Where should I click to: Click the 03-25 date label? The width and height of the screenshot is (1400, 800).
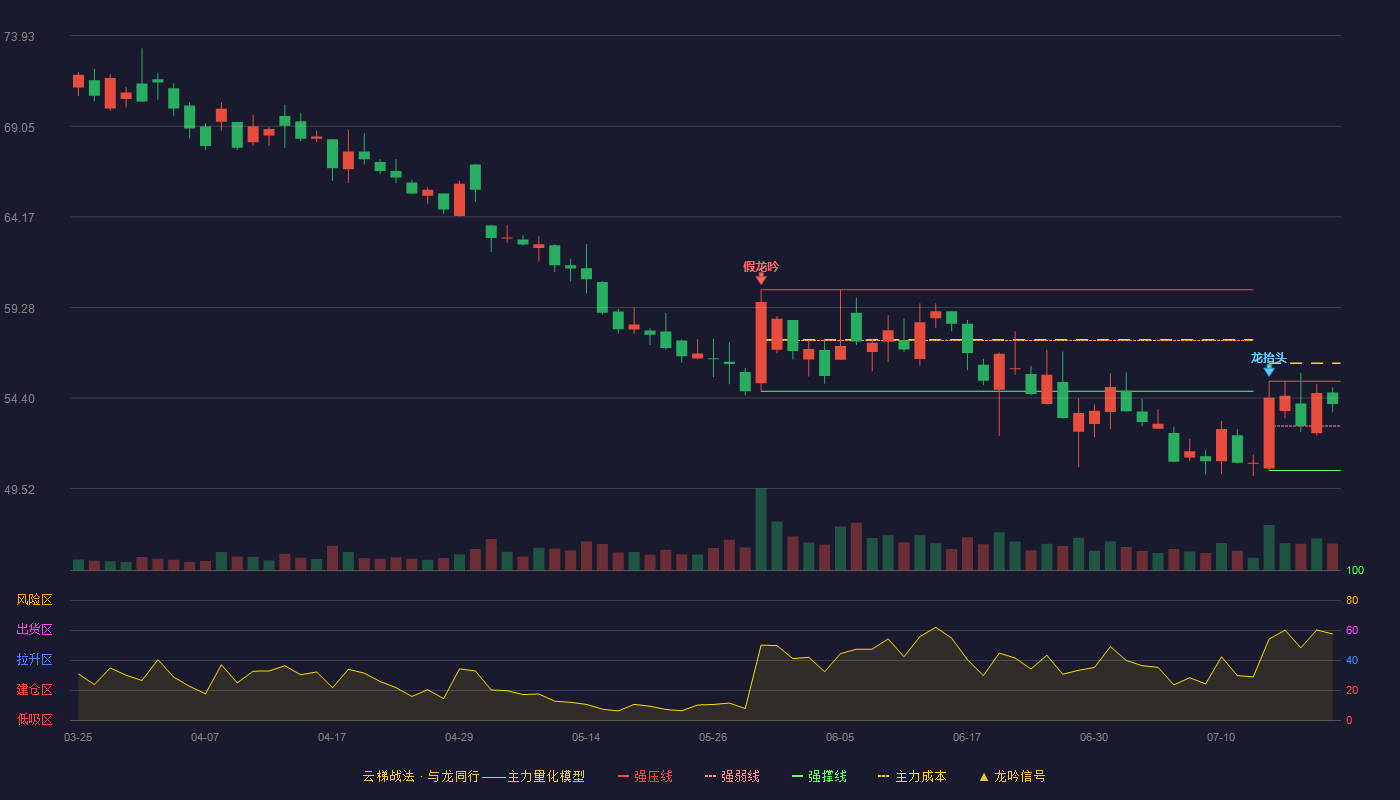pos(78,737)
